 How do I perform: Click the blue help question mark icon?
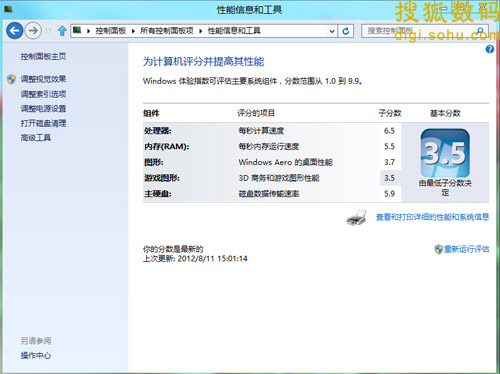coord(489,49)
